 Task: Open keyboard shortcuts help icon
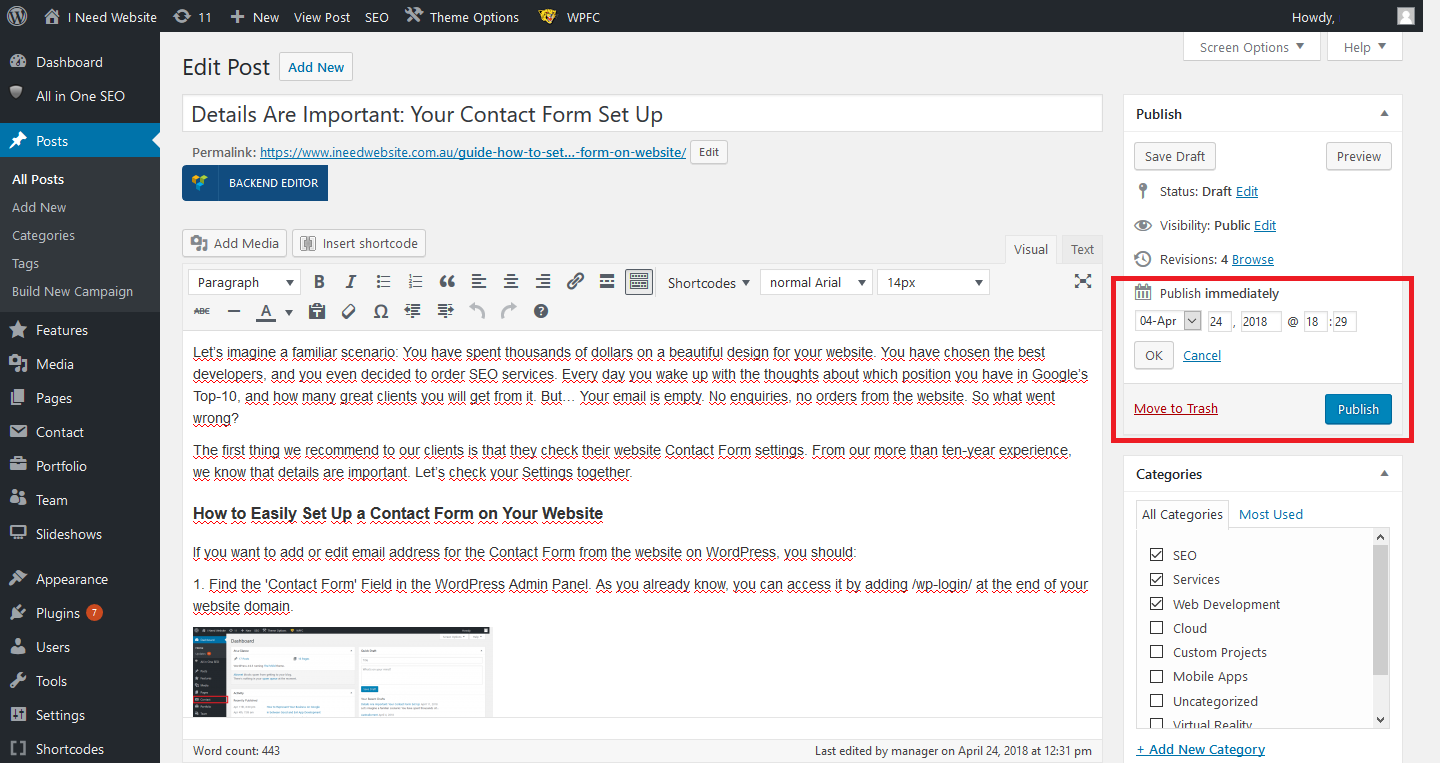[x=541, y=311]
